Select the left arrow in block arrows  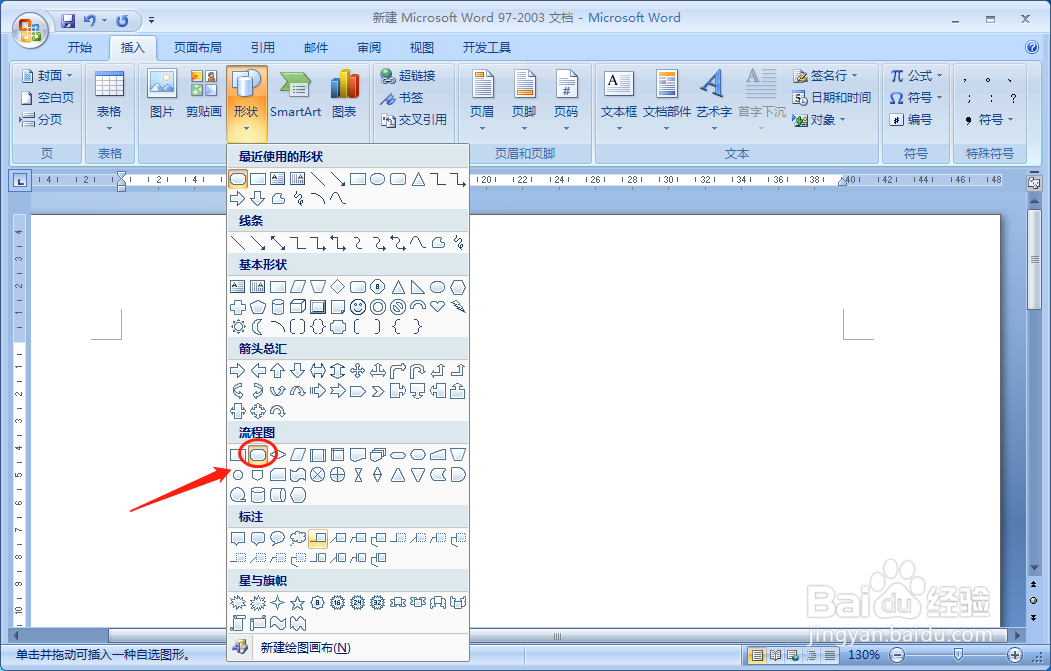258,370
